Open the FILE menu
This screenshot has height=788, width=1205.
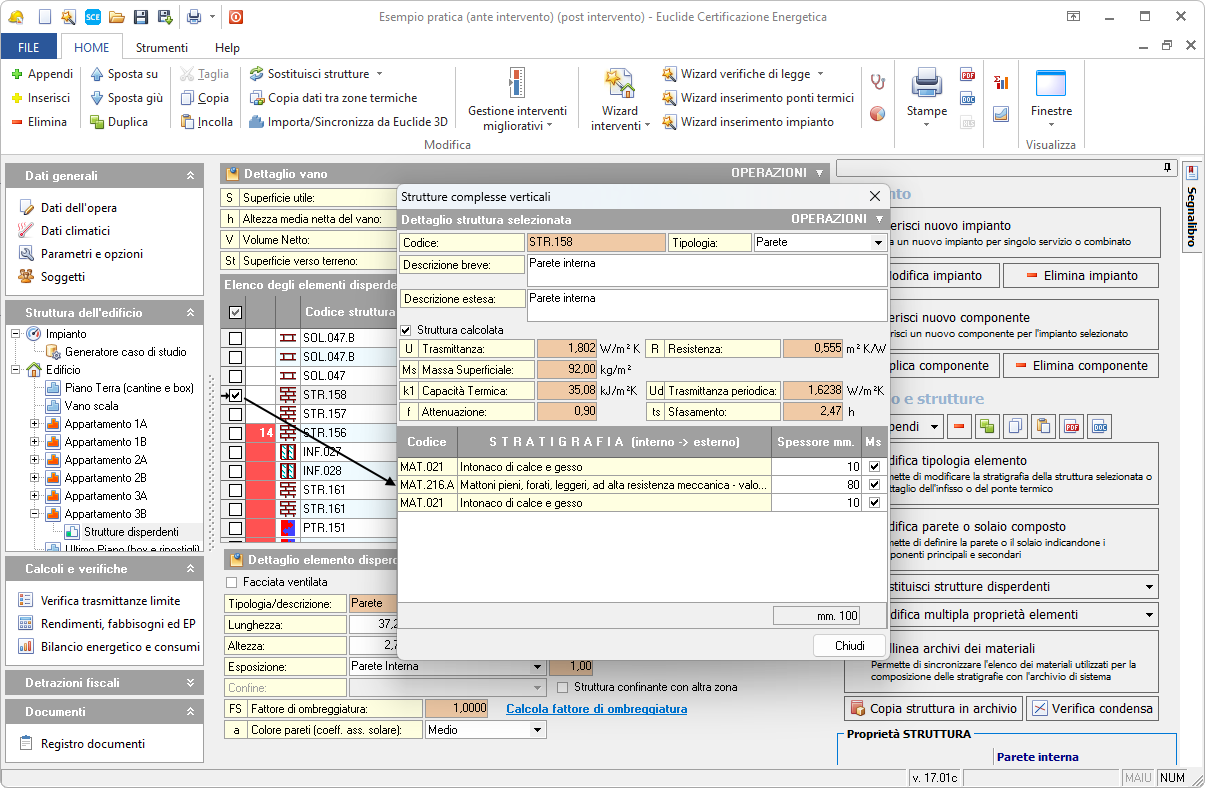pos(29,47)
